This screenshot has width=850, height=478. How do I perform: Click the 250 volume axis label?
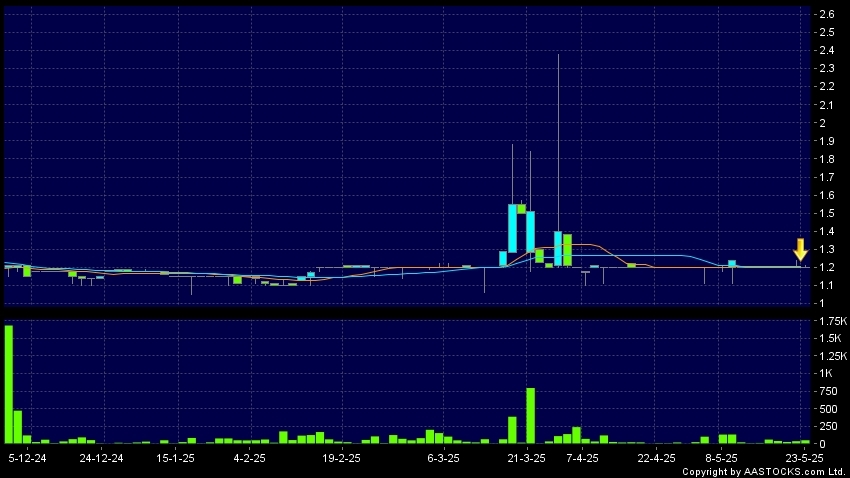(x=828, y=427)
